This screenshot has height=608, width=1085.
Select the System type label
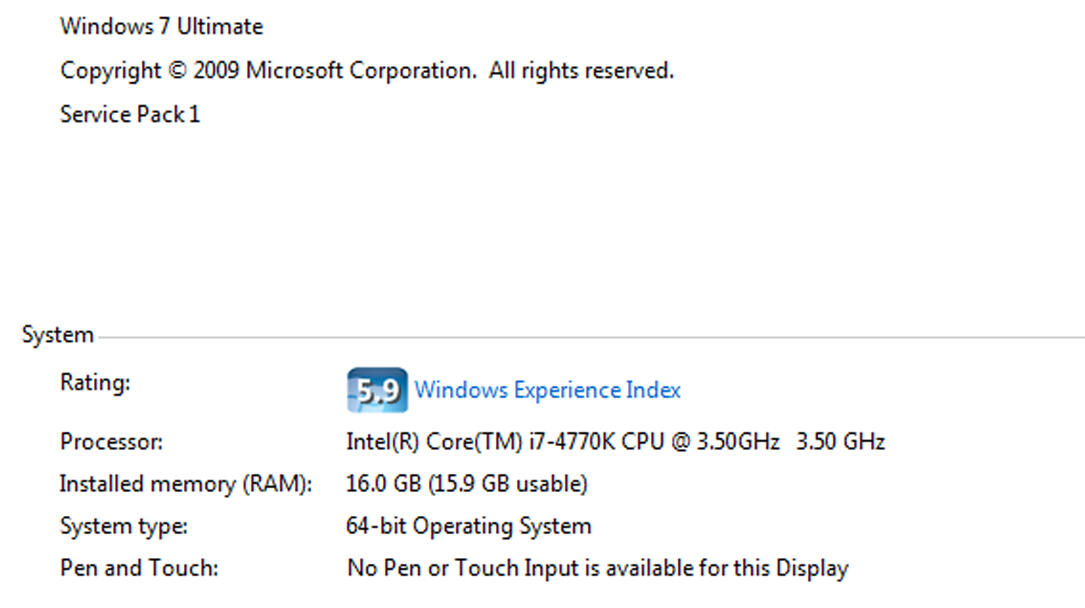click(123, 526)
